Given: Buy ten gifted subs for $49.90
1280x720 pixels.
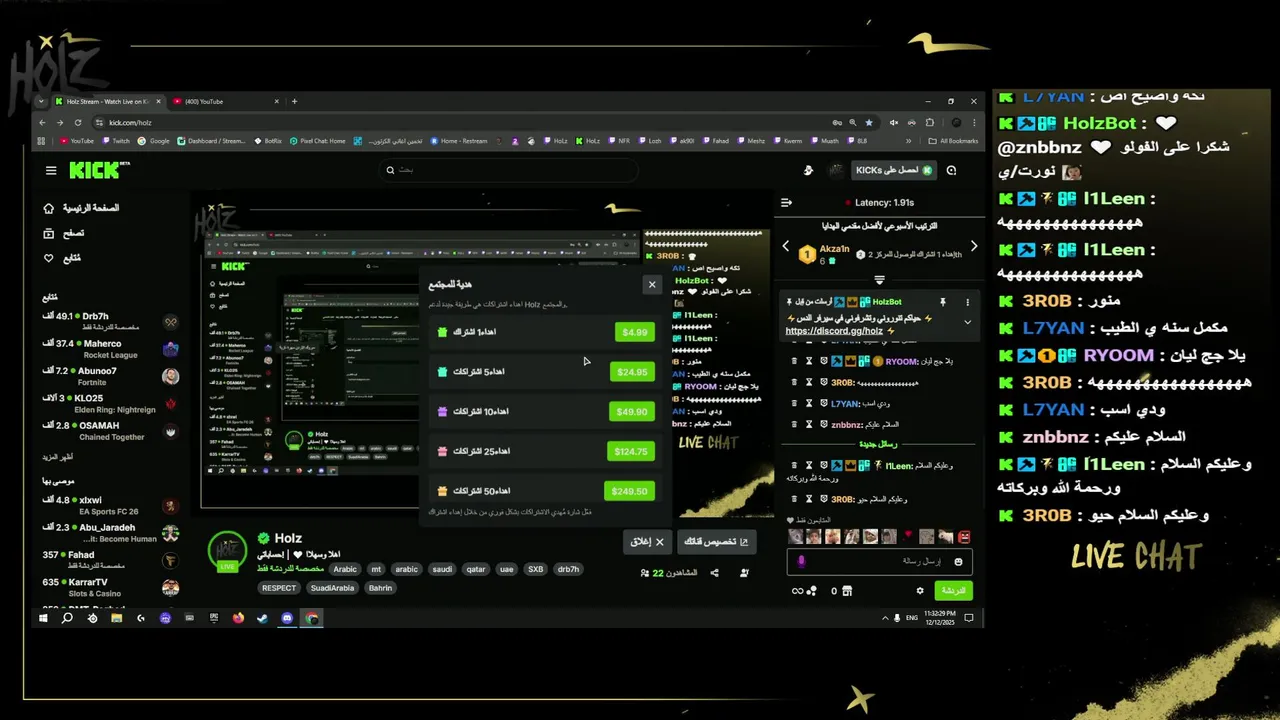Looking at the screenshot, I should (x=632, y=412).
